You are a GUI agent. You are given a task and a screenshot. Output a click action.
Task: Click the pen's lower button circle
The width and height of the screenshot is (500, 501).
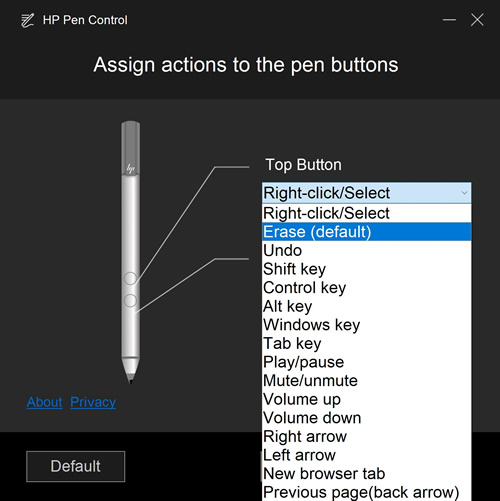pos(130,301)
